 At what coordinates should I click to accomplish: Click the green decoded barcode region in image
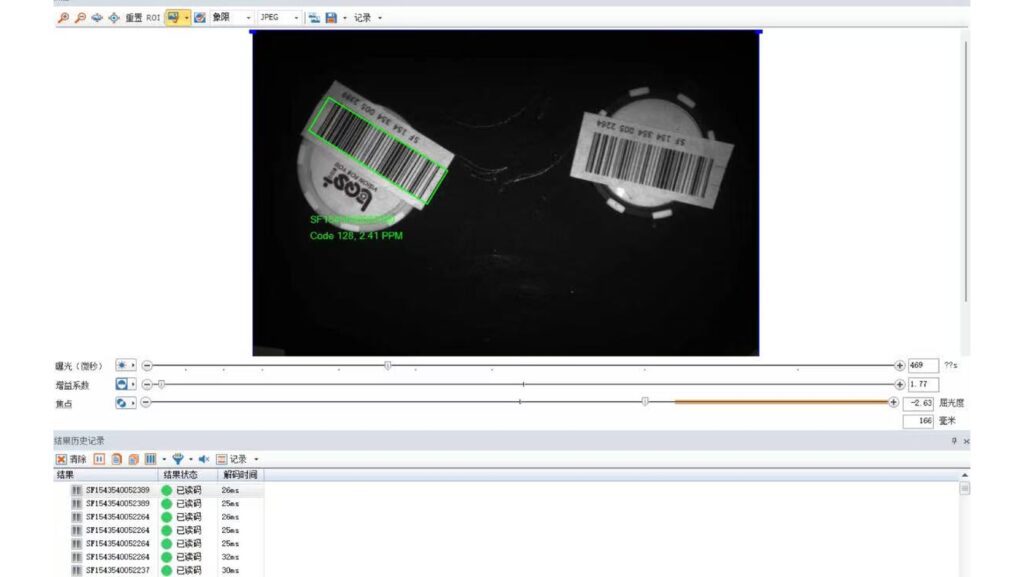coord(378,151)
